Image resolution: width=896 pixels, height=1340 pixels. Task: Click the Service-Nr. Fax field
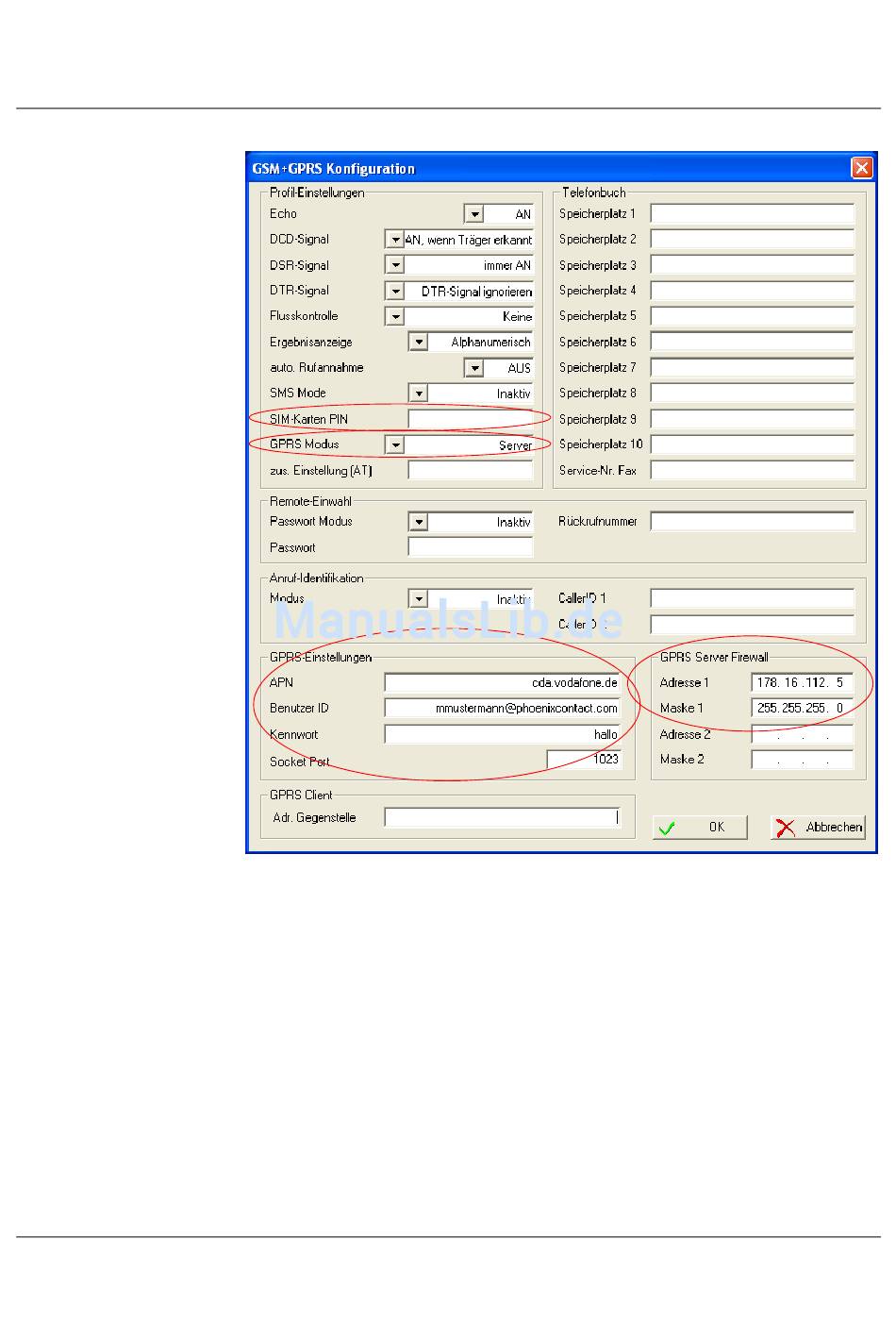(x=752, y=470)
